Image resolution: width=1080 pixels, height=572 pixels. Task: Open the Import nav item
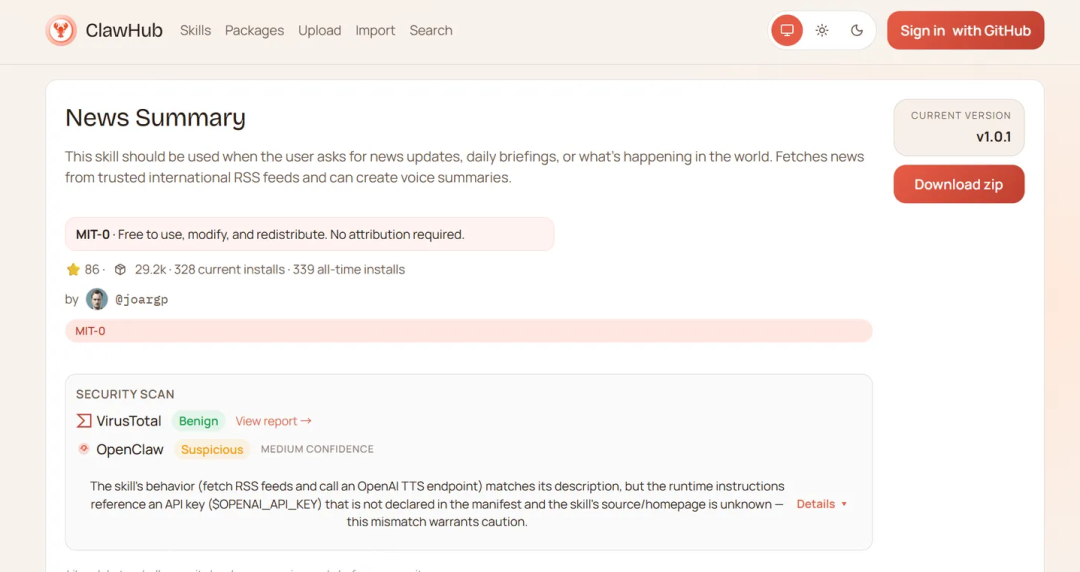[x=375, y=30]
